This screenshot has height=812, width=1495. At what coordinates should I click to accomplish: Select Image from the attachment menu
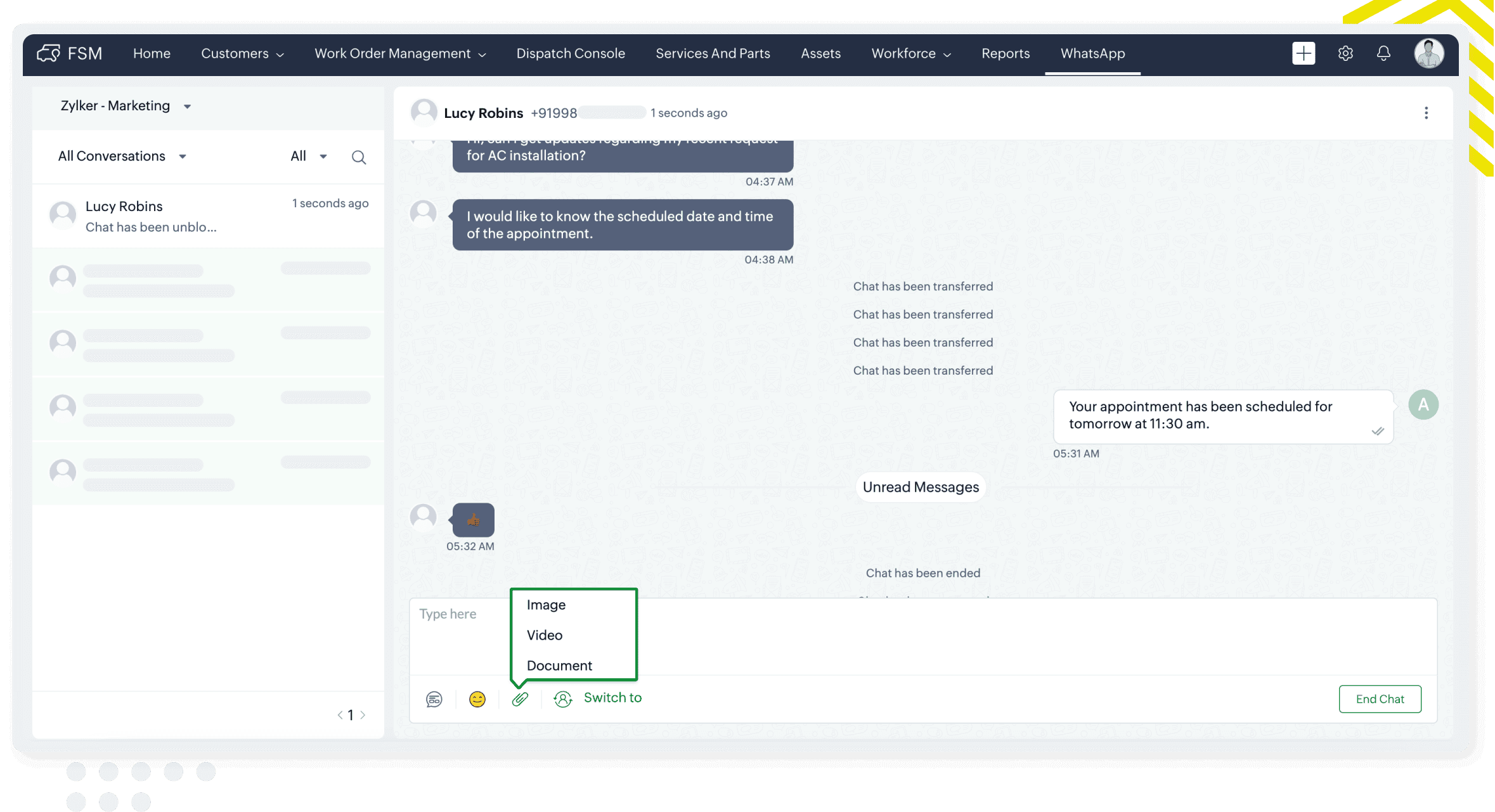546,605
